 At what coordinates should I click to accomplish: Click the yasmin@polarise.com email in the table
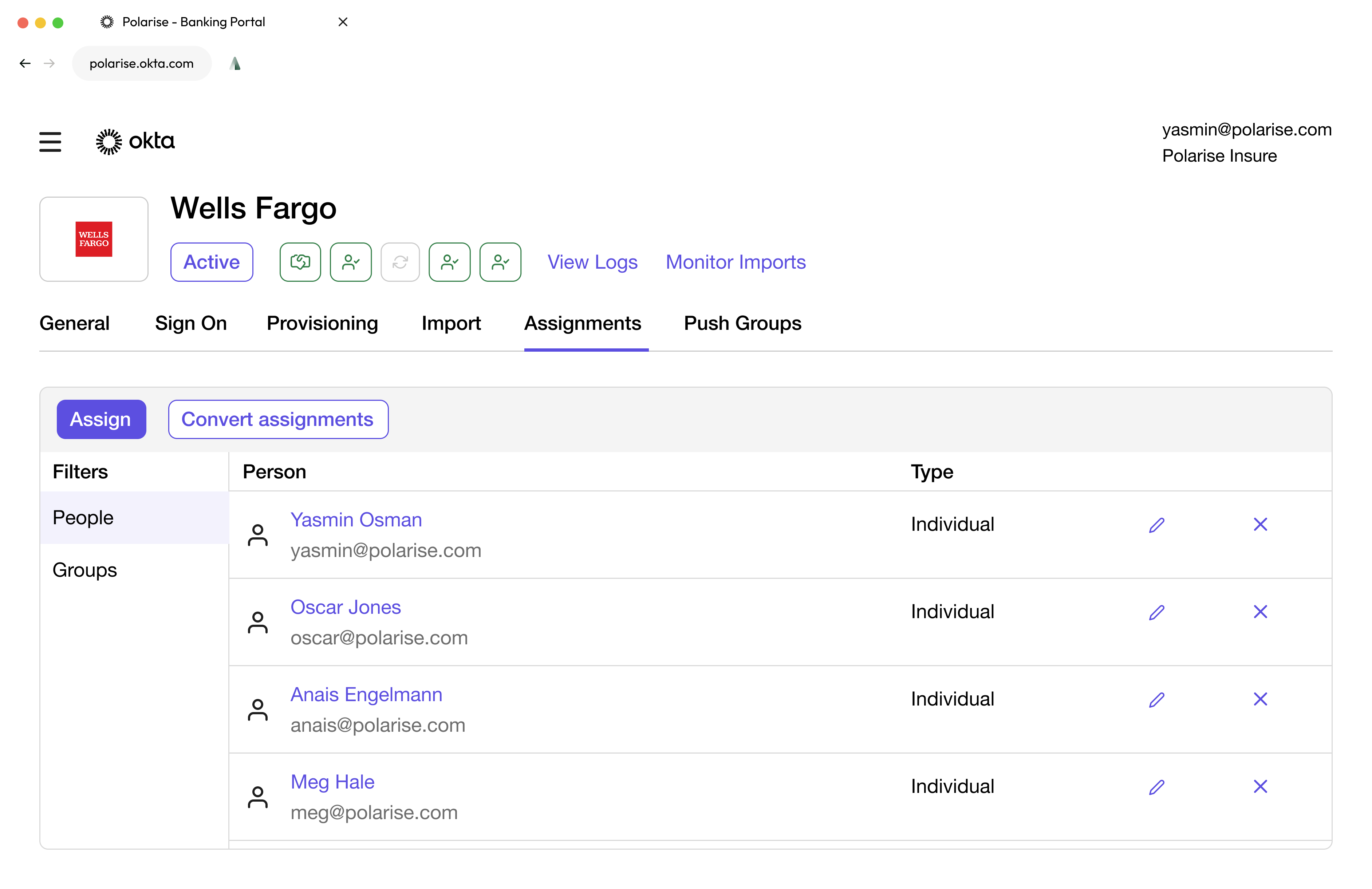(x=386, y=550)
